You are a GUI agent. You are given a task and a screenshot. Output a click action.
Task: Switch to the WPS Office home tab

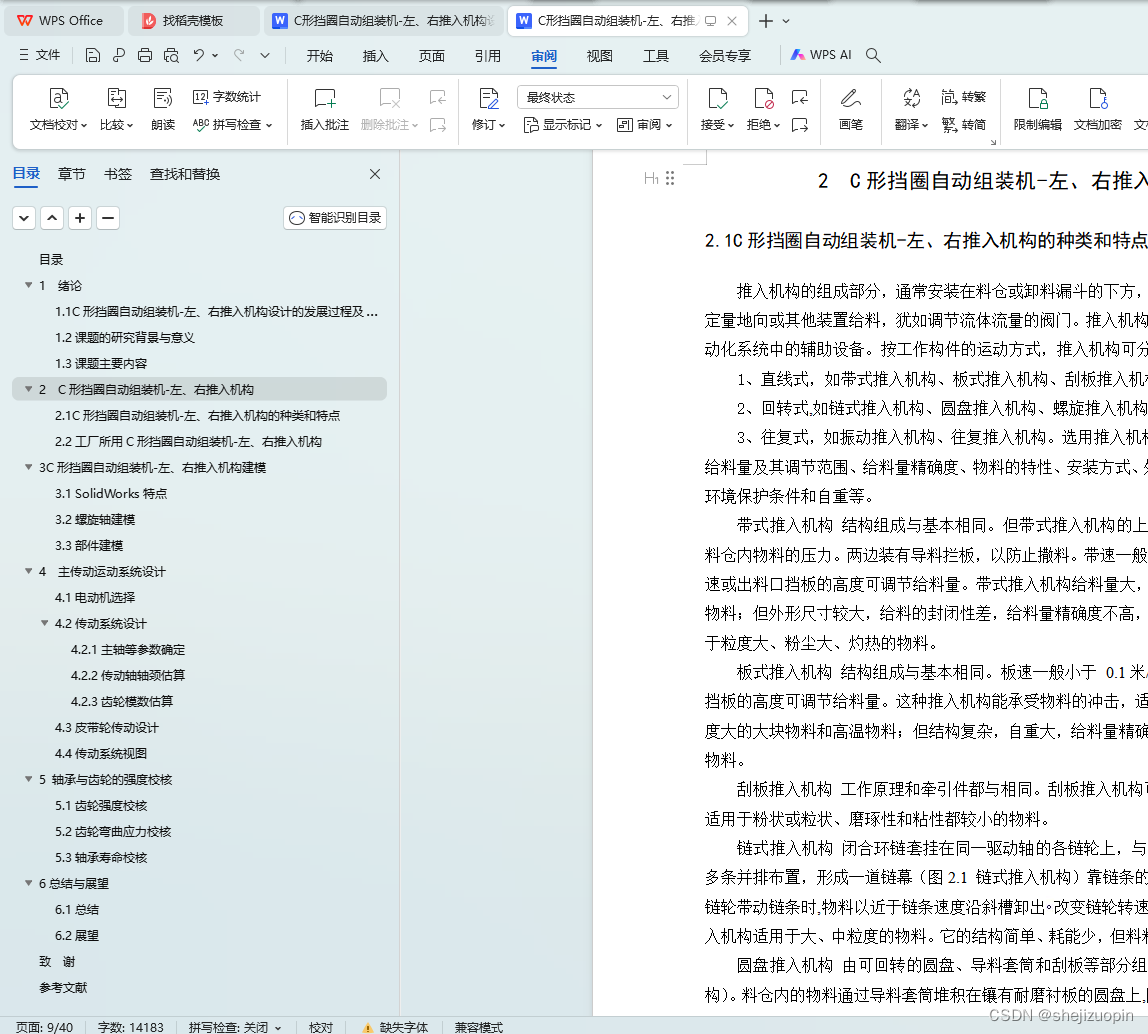click(x=63, y=21)
